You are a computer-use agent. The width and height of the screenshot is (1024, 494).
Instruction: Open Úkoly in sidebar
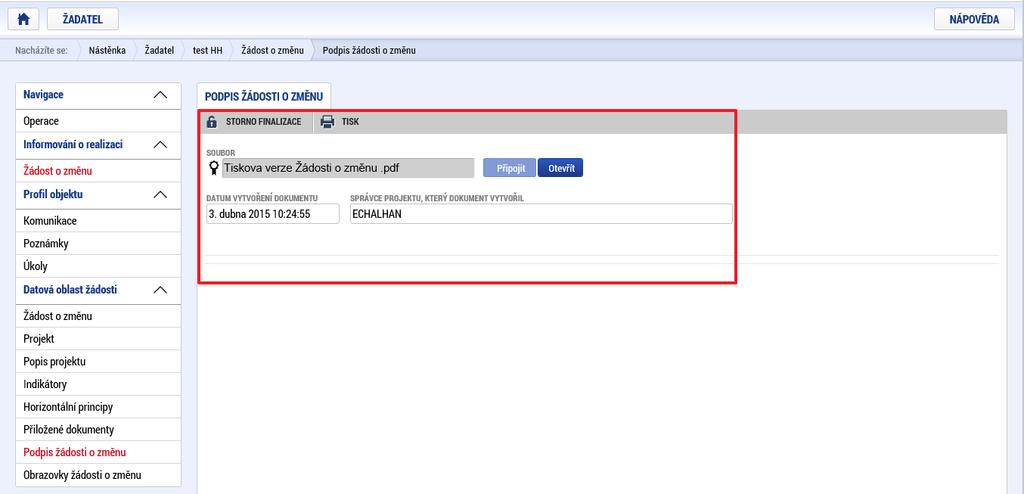click(98, 267)
